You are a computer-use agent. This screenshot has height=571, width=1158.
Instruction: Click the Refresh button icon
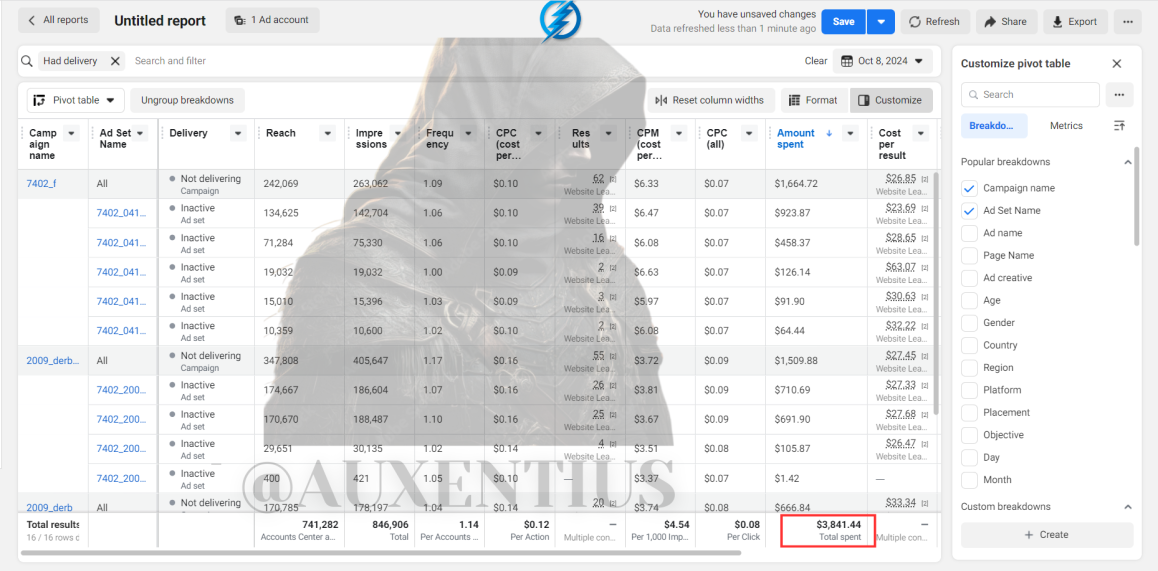coord(914,21)
